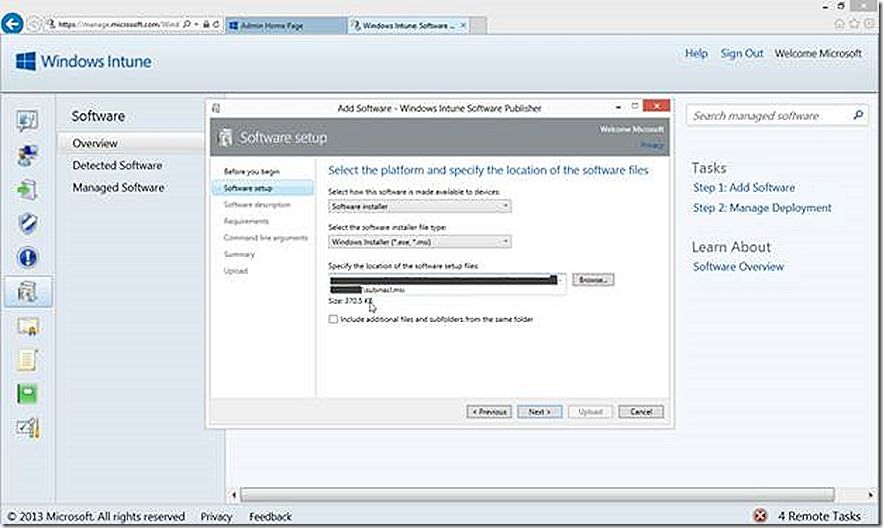Go to Before you begin step
The height and width of the screenshot is (528, 883).
252,171
